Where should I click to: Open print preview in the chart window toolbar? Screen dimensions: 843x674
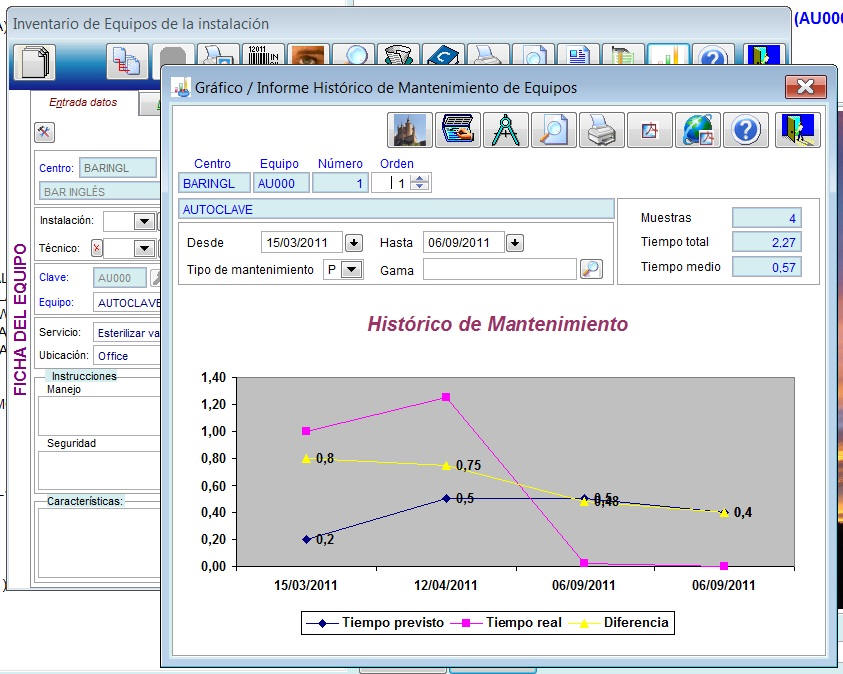pyautogui.click(x=554, y=130)
